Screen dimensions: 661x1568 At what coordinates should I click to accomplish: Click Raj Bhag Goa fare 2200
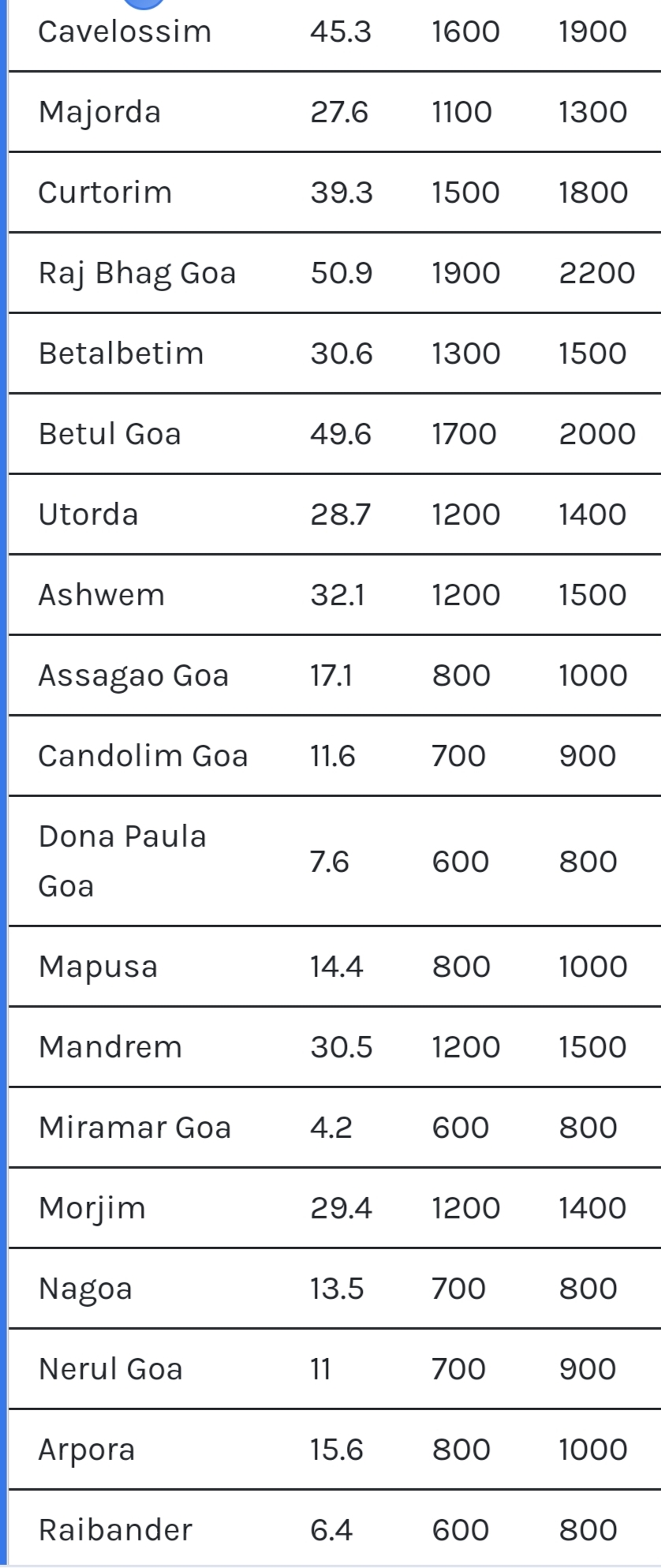pyautogui.click(x=596, y=273)
